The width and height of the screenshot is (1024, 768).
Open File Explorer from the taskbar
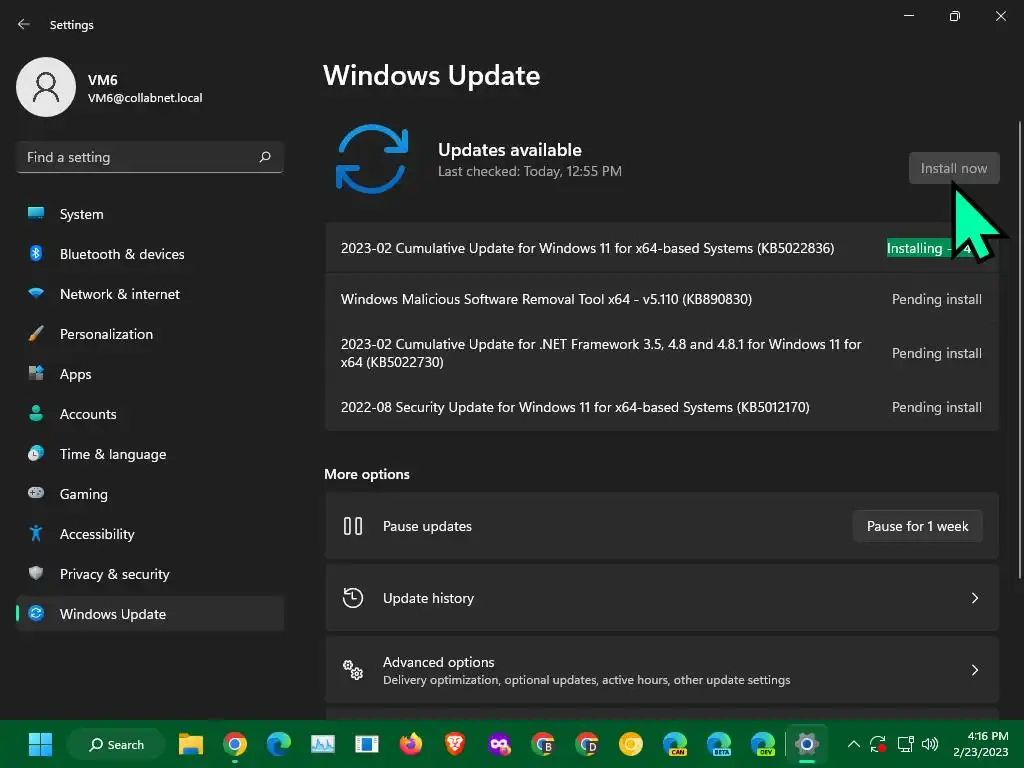(191, 744)
